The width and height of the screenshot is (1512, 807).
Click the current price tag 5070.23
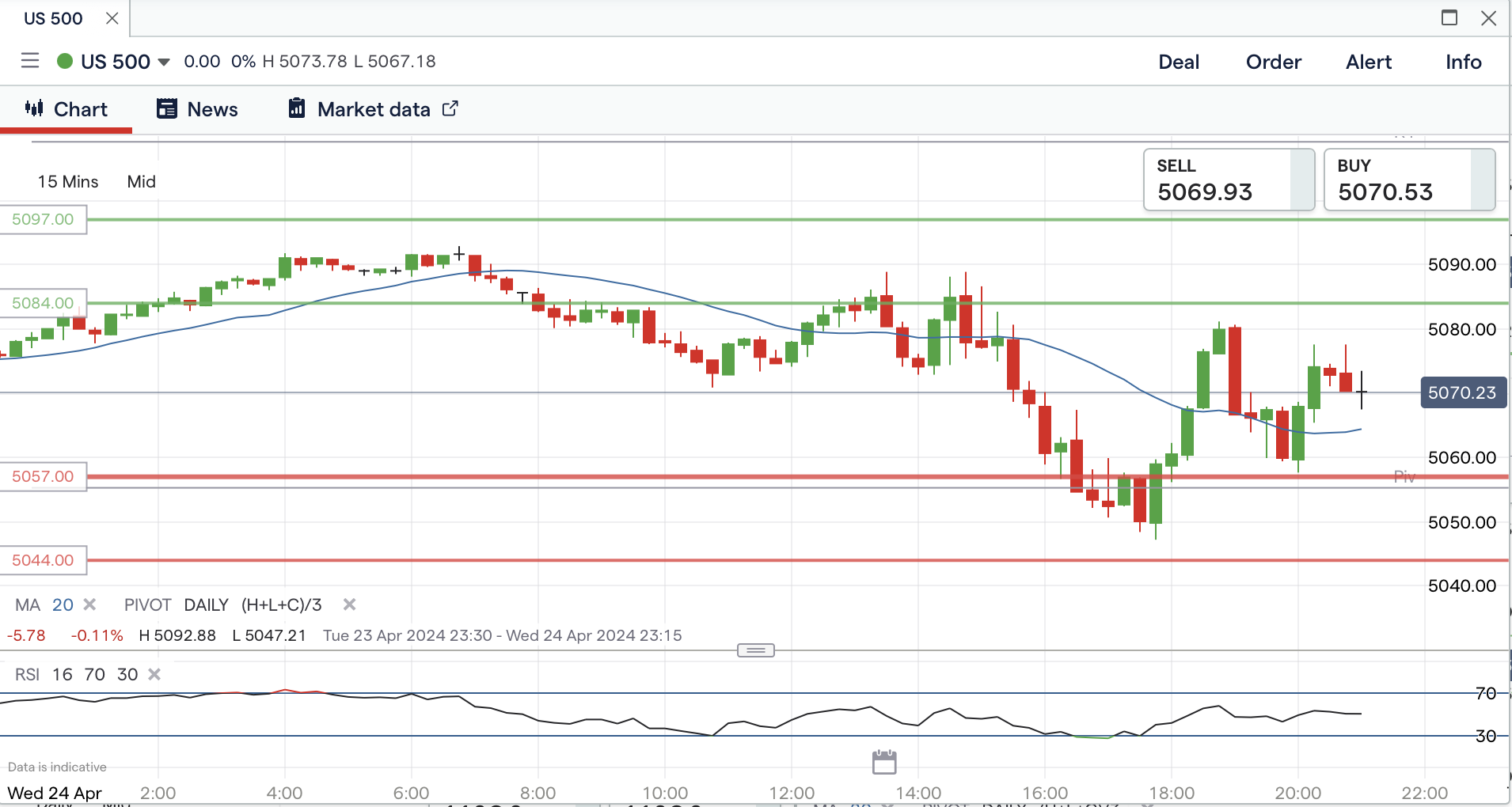pyautogui.click(x=1462, y=392)
